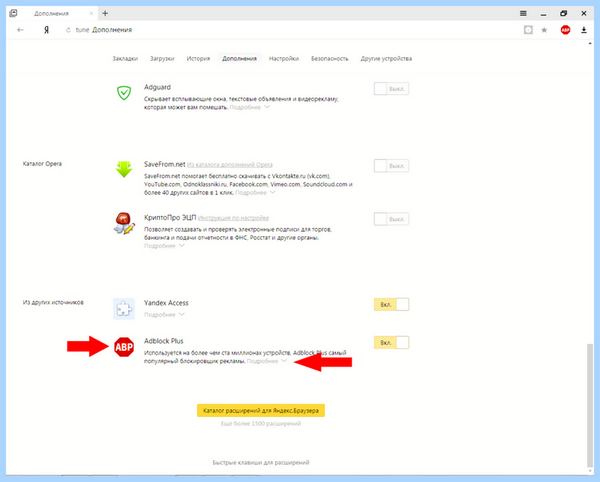This screenshot has height=482, width=600.
Task: Click the Yandex Access puzzle icon
Action: coord(124,309)
